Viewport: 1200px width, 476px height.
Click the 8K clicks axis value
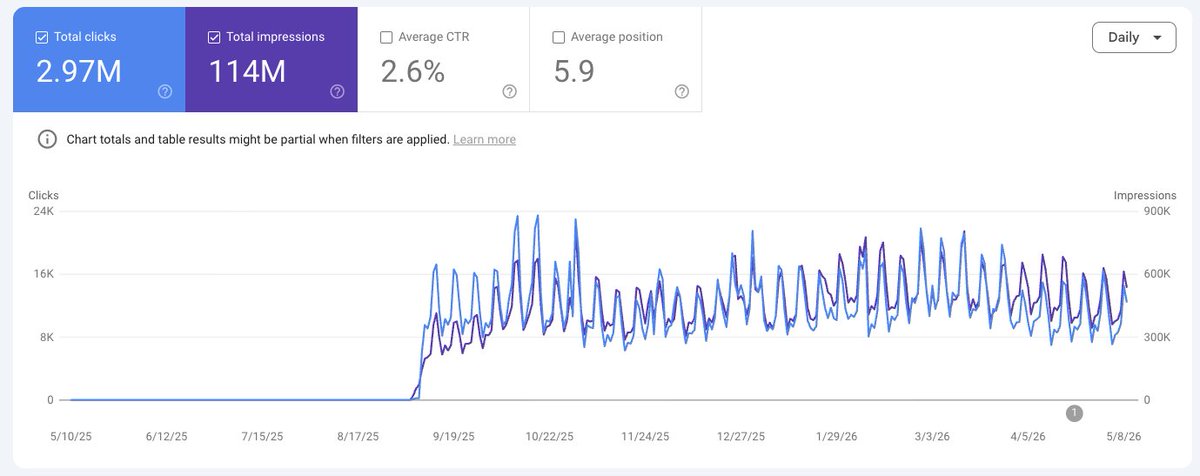click(46, 337)
